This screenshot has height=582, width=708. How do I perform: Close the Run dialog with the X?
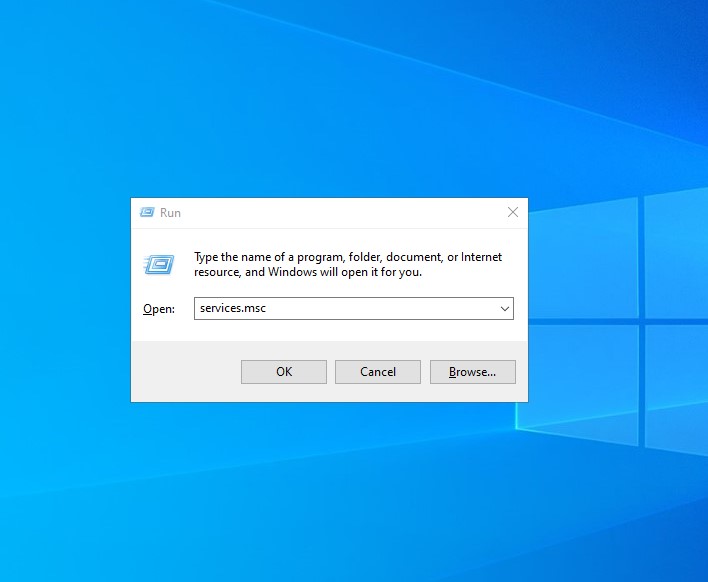(512, 212)
